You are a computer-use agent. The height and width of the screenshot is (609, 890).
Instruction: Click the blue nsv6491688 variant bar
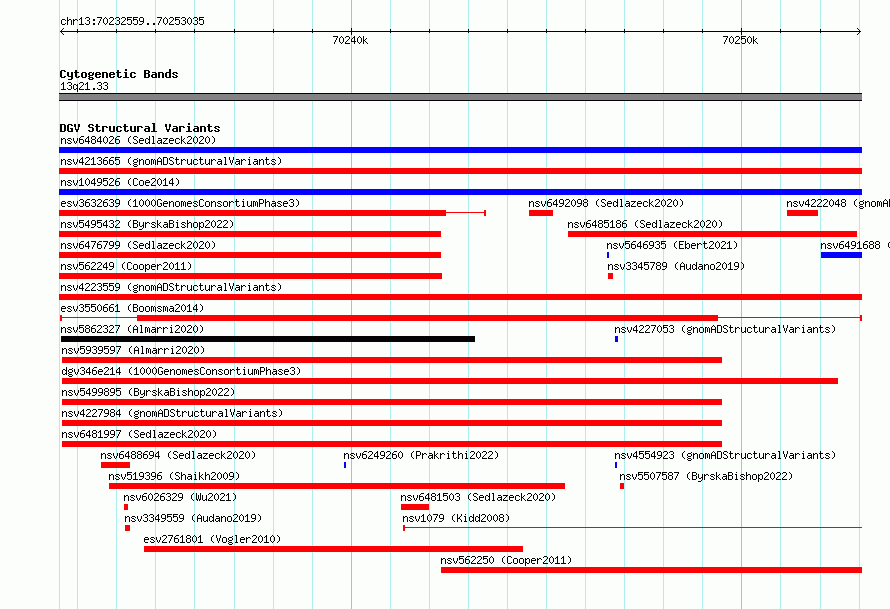[x=841, y=255]
